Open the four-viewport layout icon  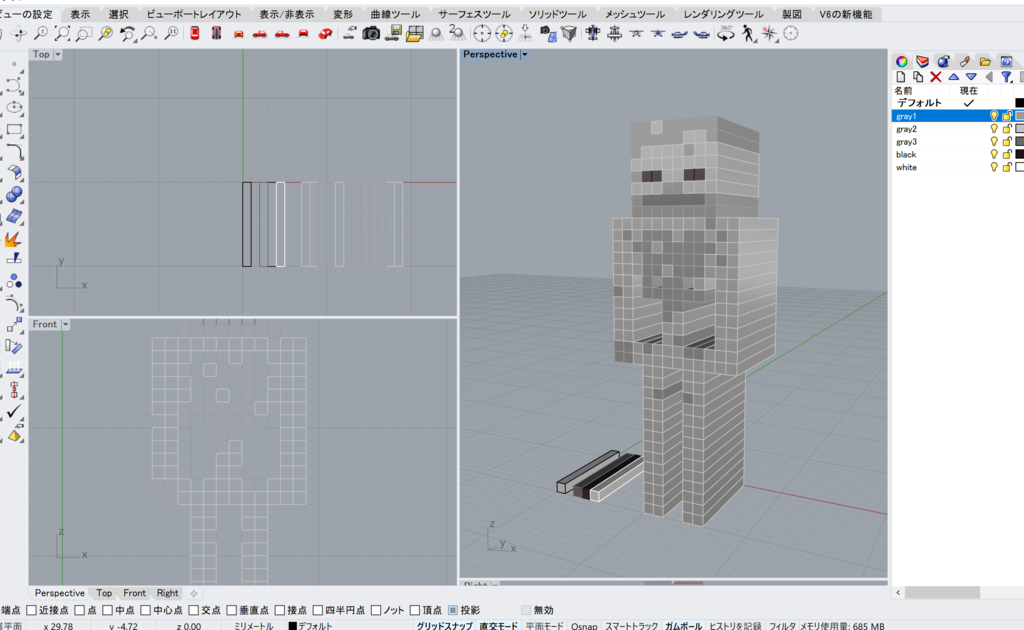[415, 34]
